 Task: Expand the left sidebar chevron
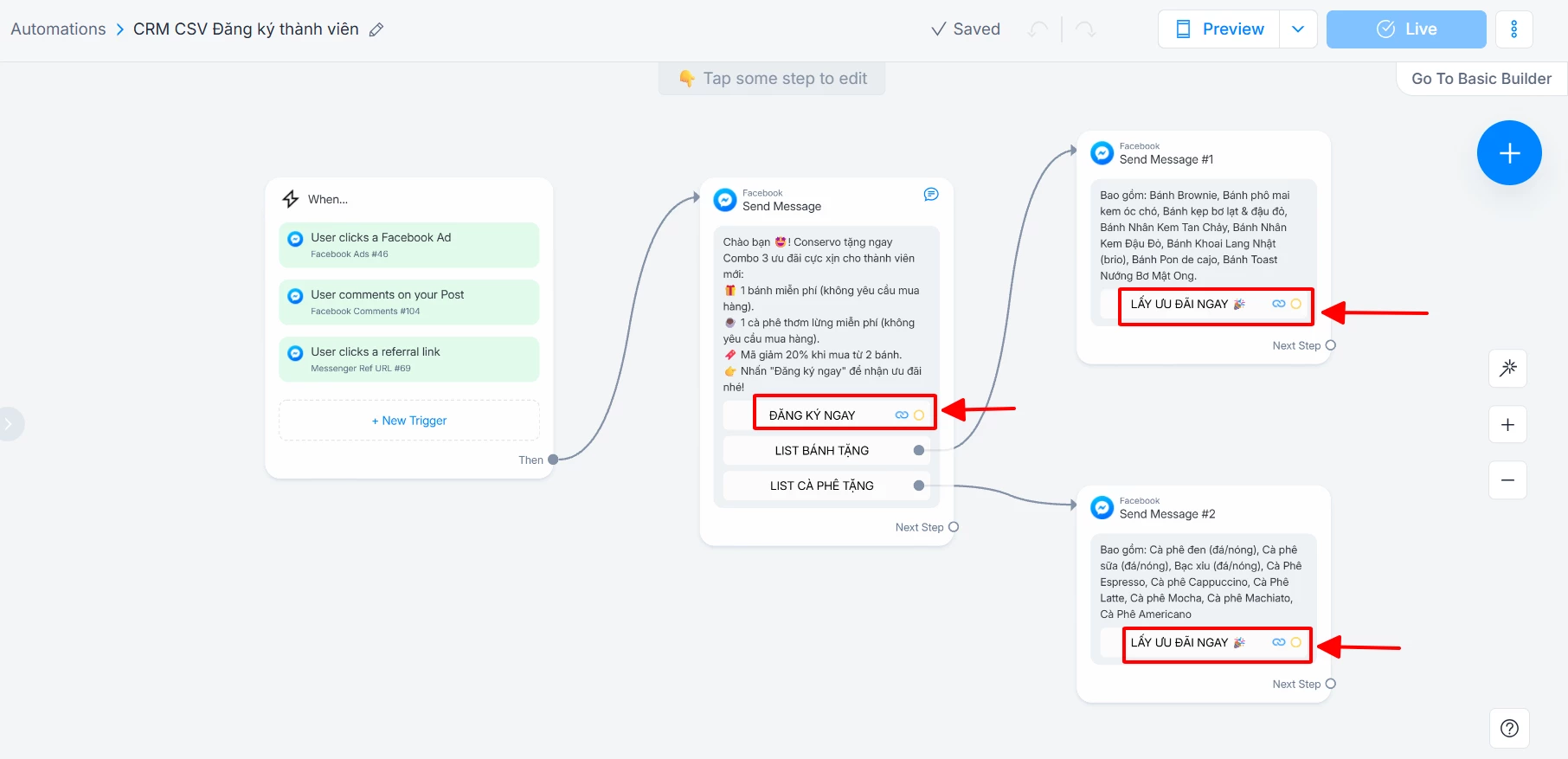point(9,424)
